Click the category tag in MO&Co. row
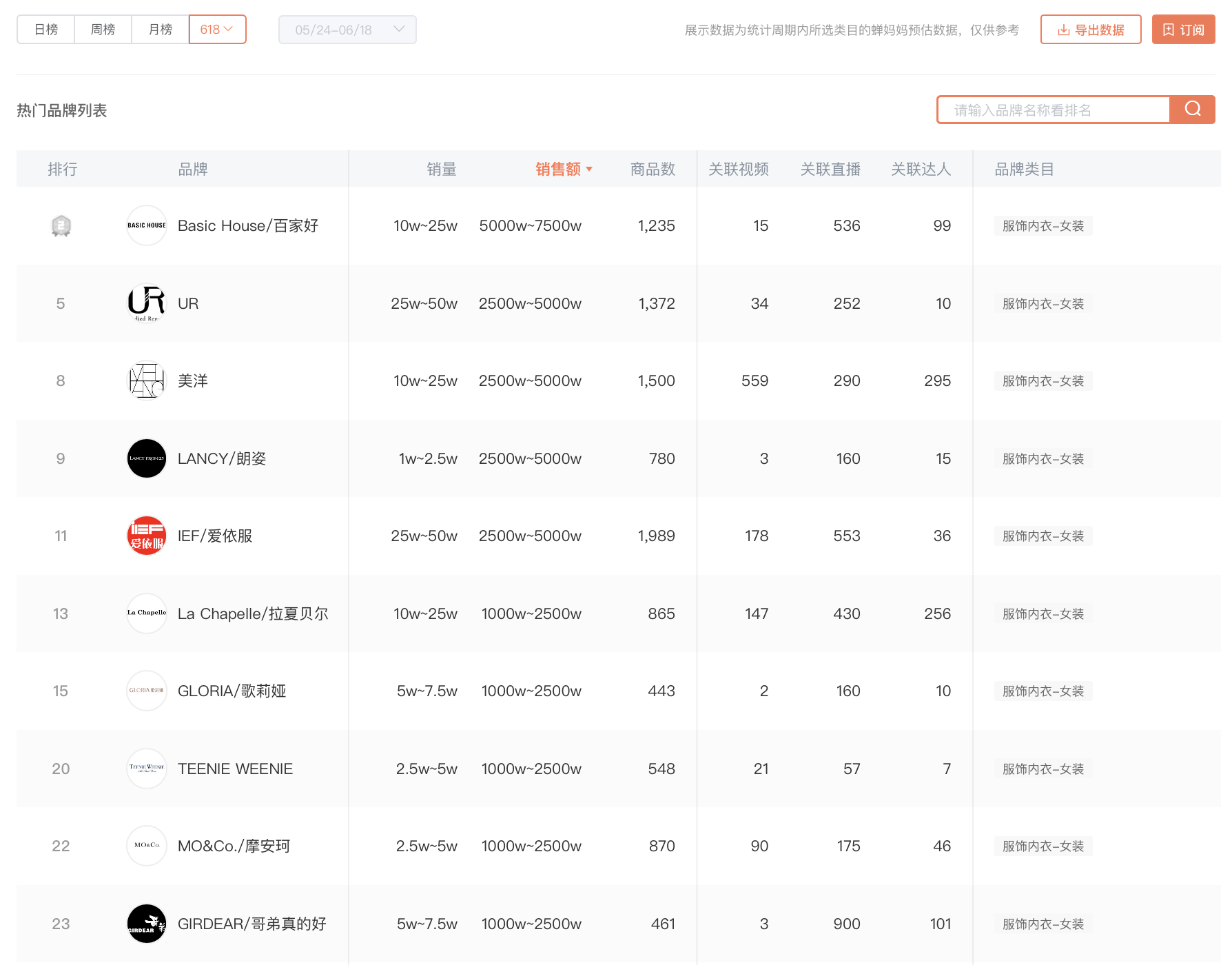The width and height of the screenshot is (1232, 965). point(1043,846)
